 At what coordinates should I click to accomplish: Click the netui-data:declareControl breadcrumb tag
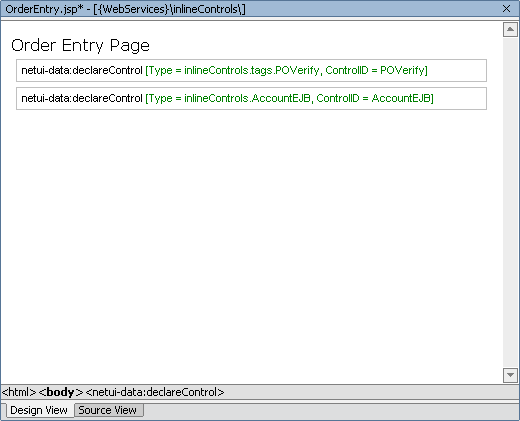[x=155, y=392]
